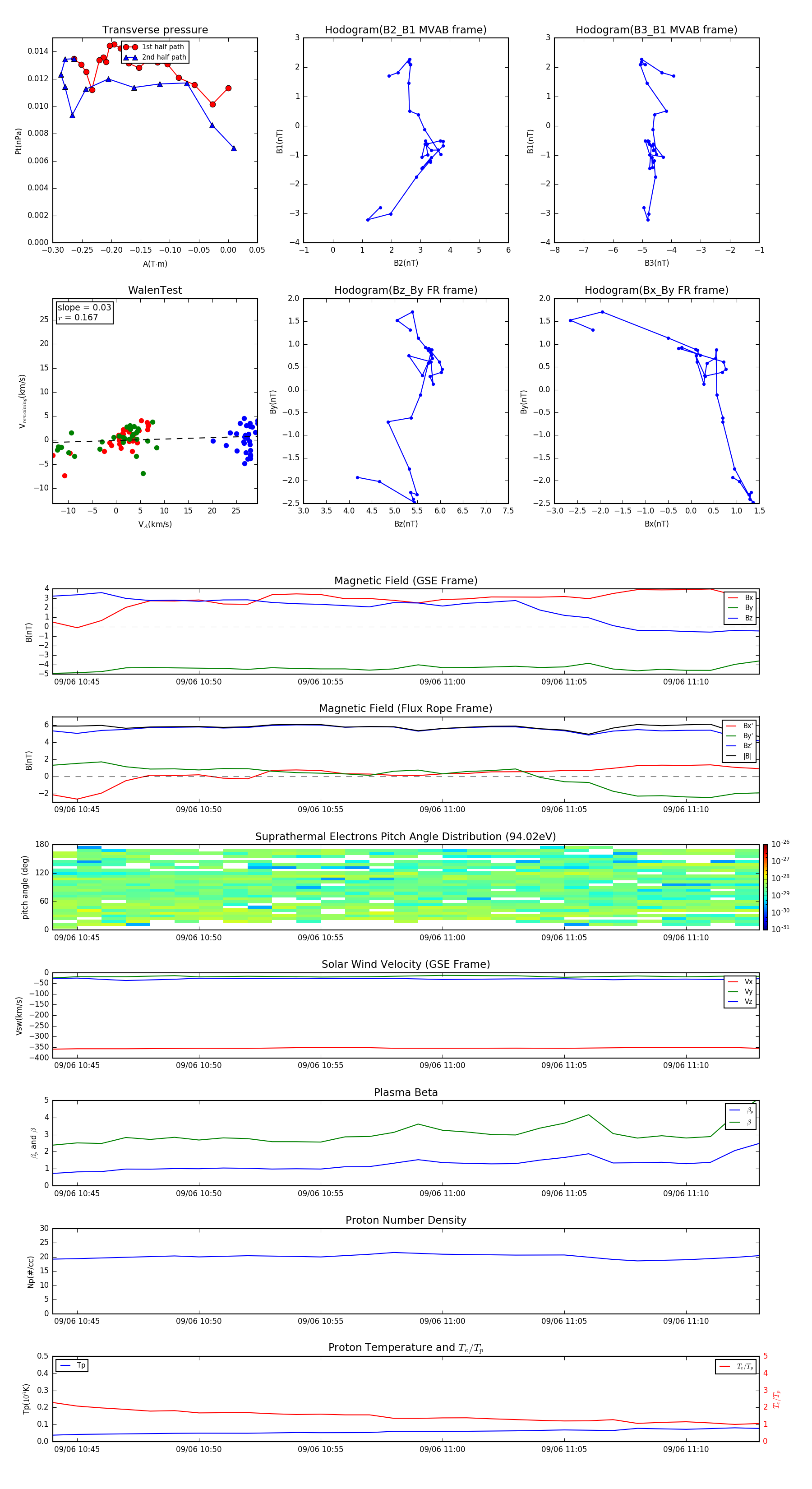Click "09/06 11:10" tick under GSE magnetic field plot

[x=686, y=681]
